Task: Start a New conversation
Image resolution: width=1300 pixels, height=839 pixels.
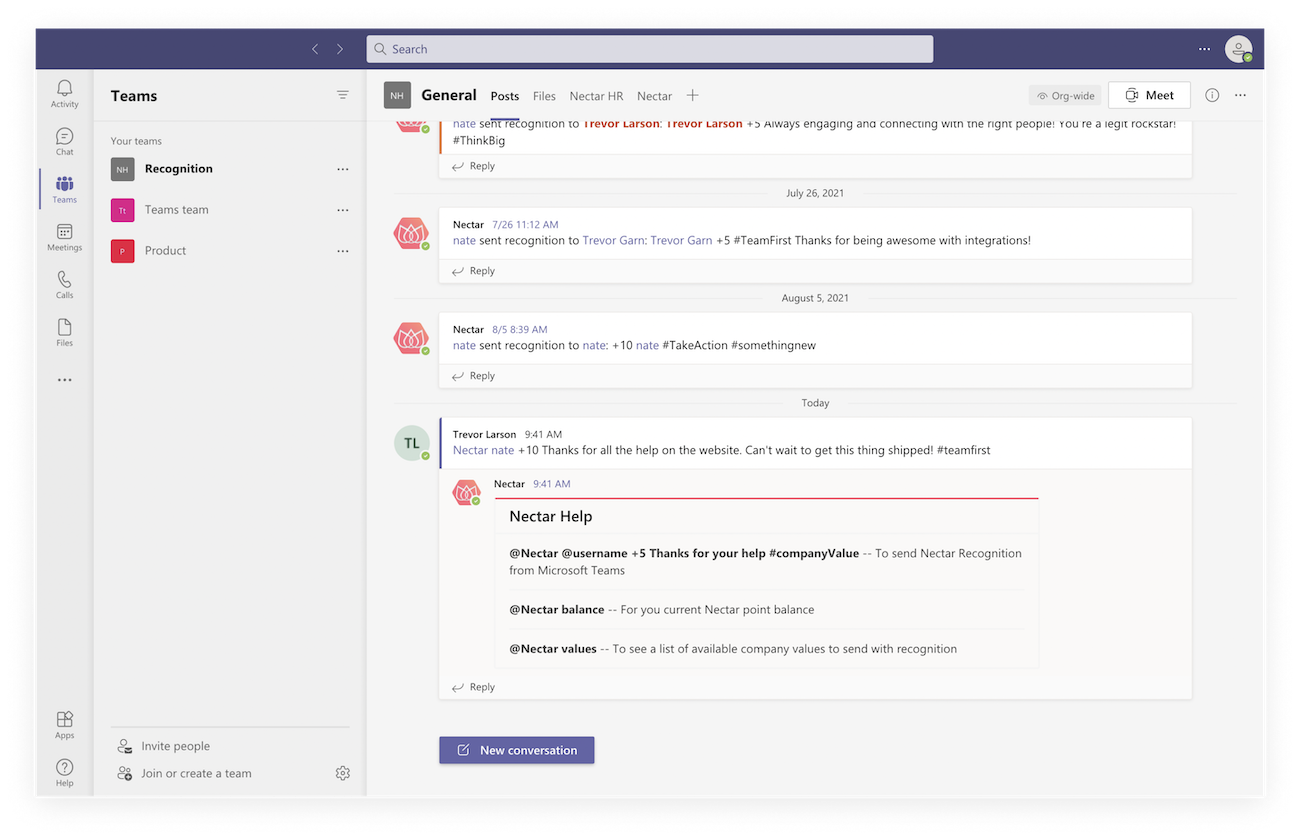Action: 516,749
